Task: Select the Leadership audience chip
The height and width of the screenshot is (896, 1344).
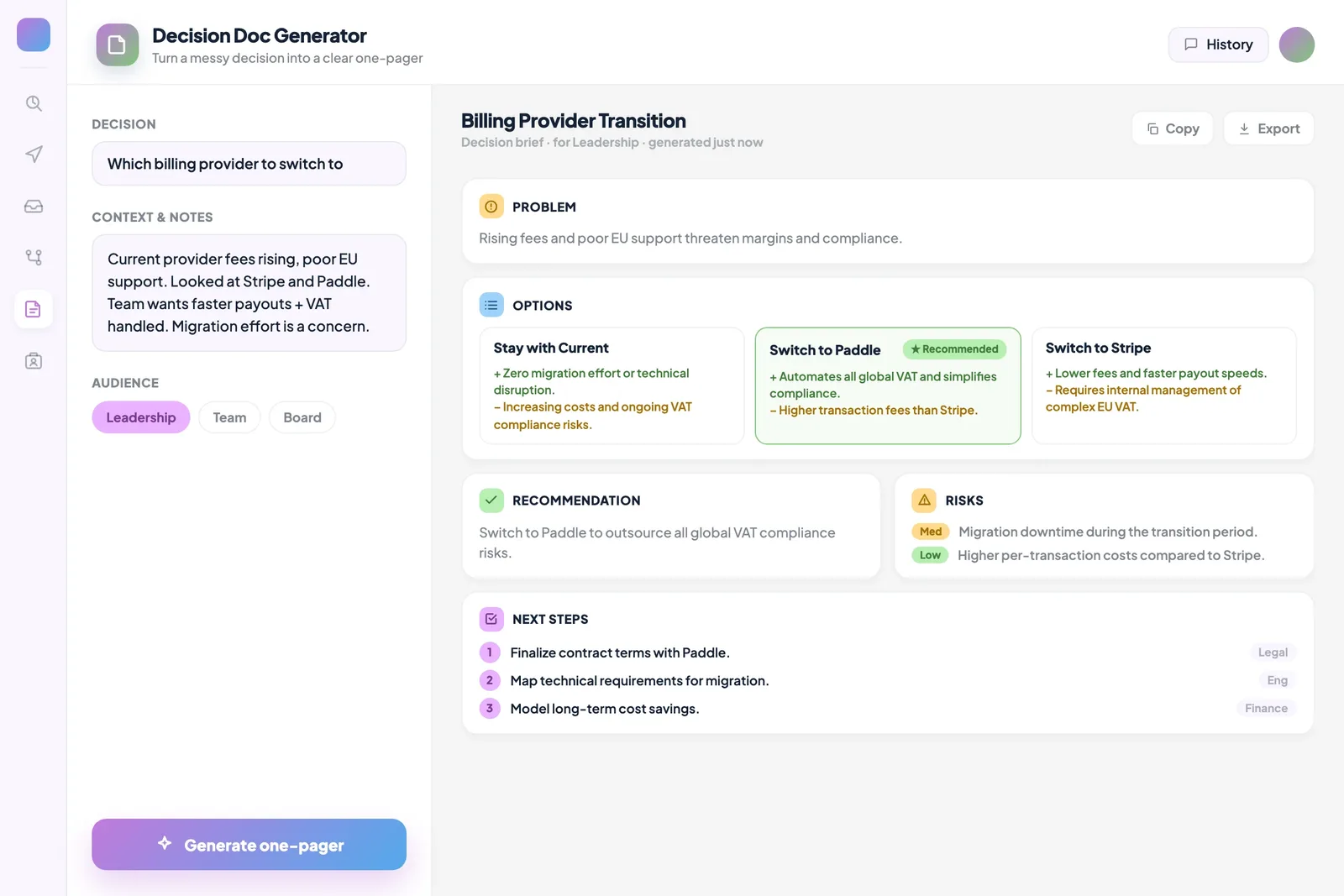Action: click(141, 417)
